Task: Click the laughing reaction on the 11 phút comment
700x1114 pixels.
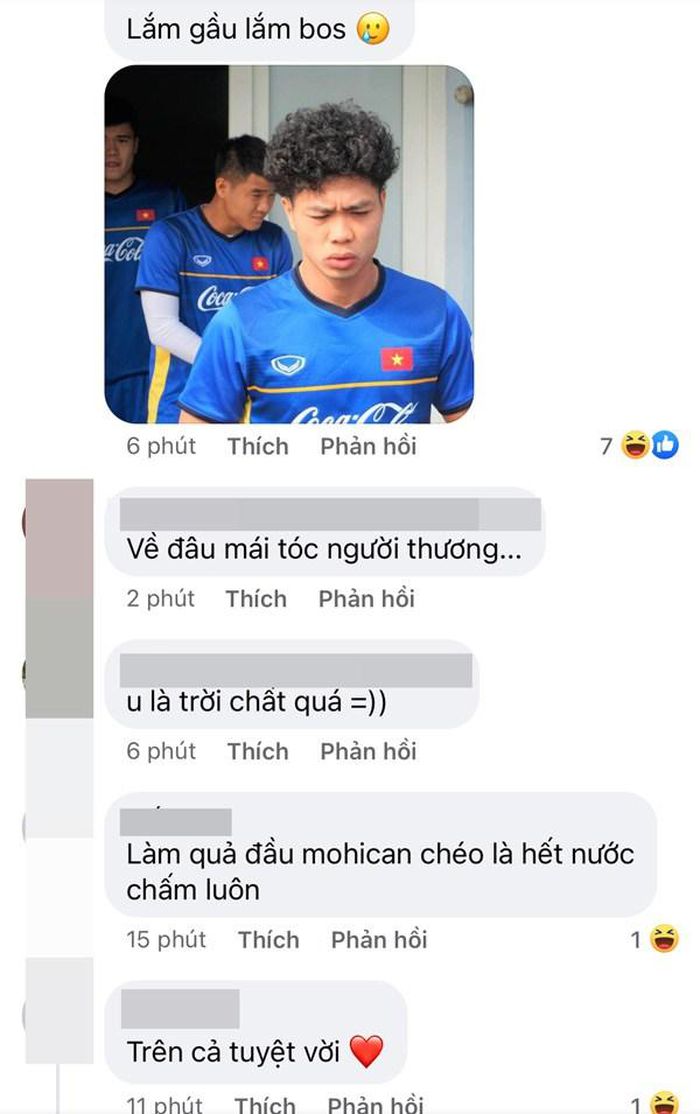Action: [x=664, y=1103]
